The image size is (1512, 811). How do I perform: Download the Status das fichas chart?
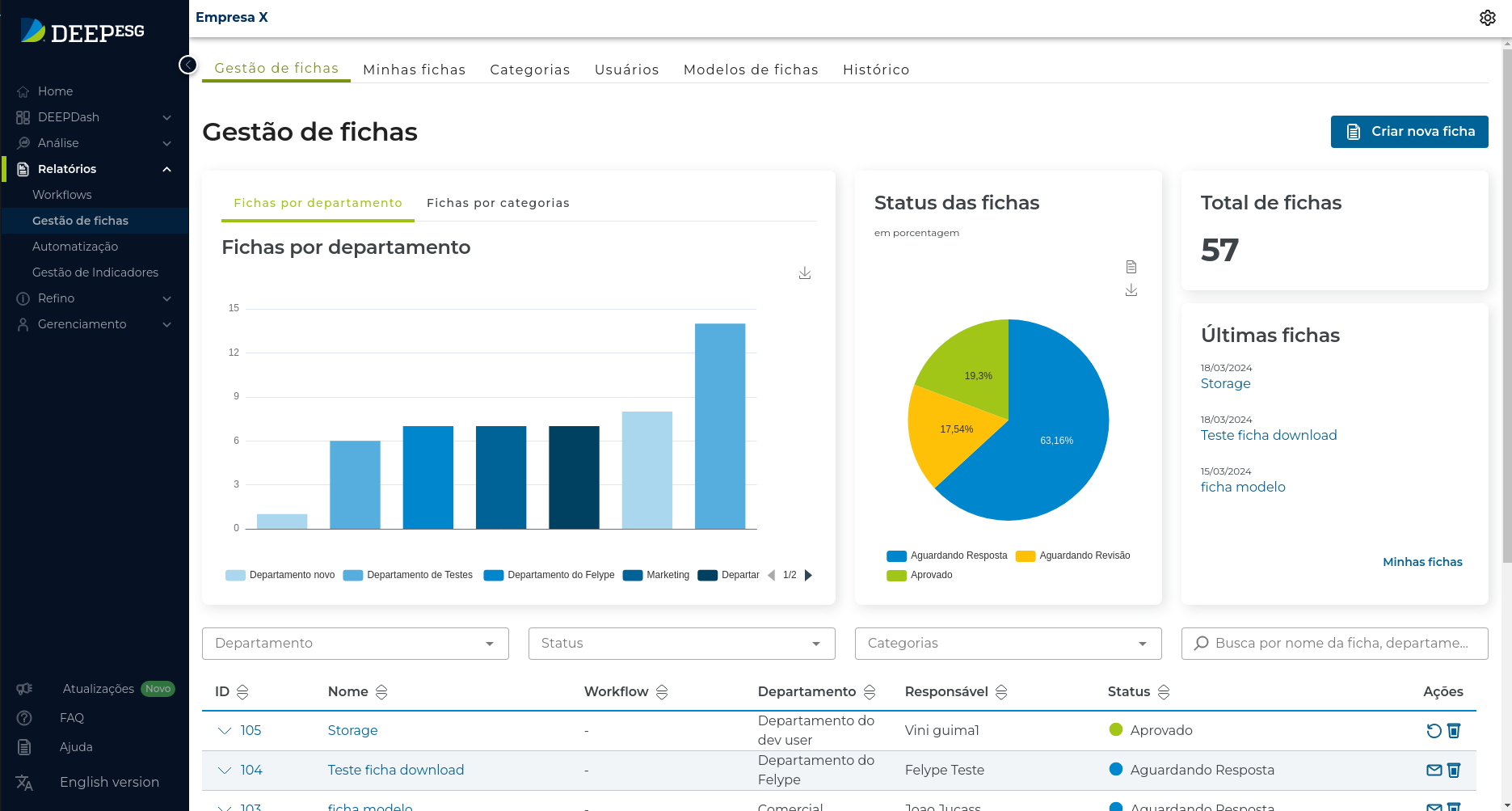pyautogui.click(x=1131, y=290)
